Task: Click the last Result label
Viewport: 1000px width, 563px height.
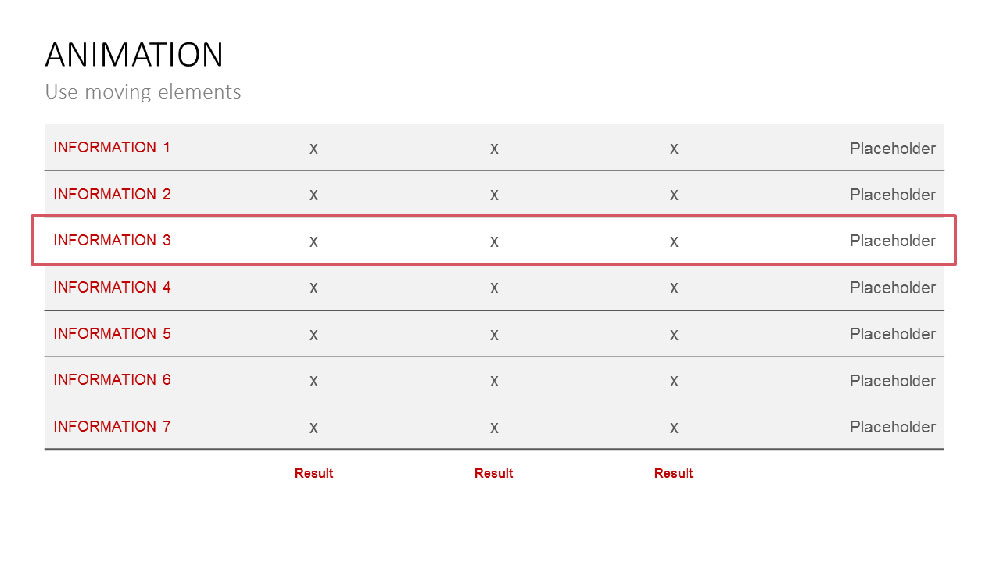Action: click(673, 473)
